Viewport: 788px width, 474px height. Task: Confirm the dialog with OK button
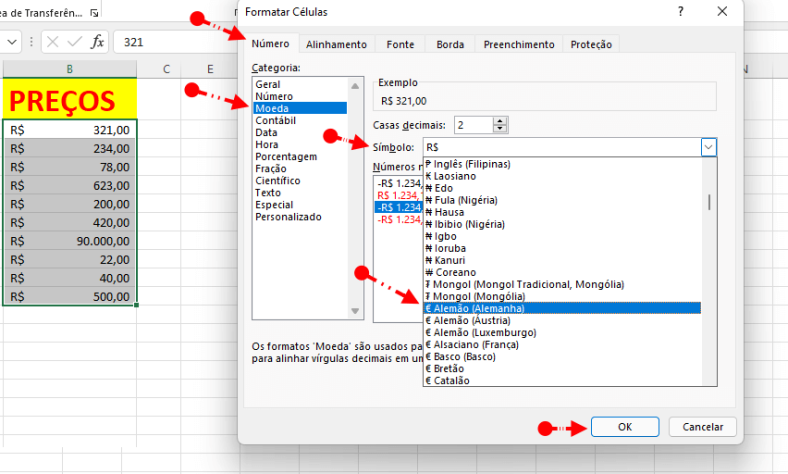pyautogui.click(x=625, y=427)
